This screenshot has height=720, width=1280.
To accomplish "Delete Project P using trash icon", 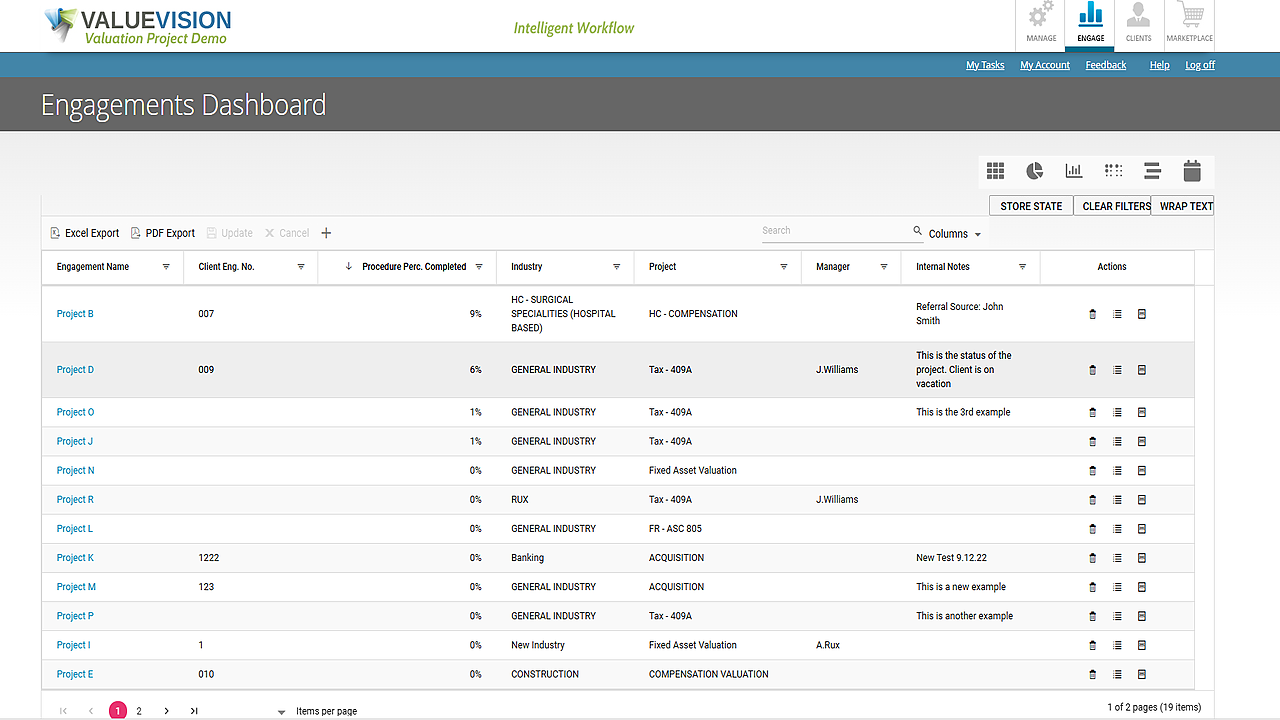I will pyautogui.click(x=1092, y=616).
